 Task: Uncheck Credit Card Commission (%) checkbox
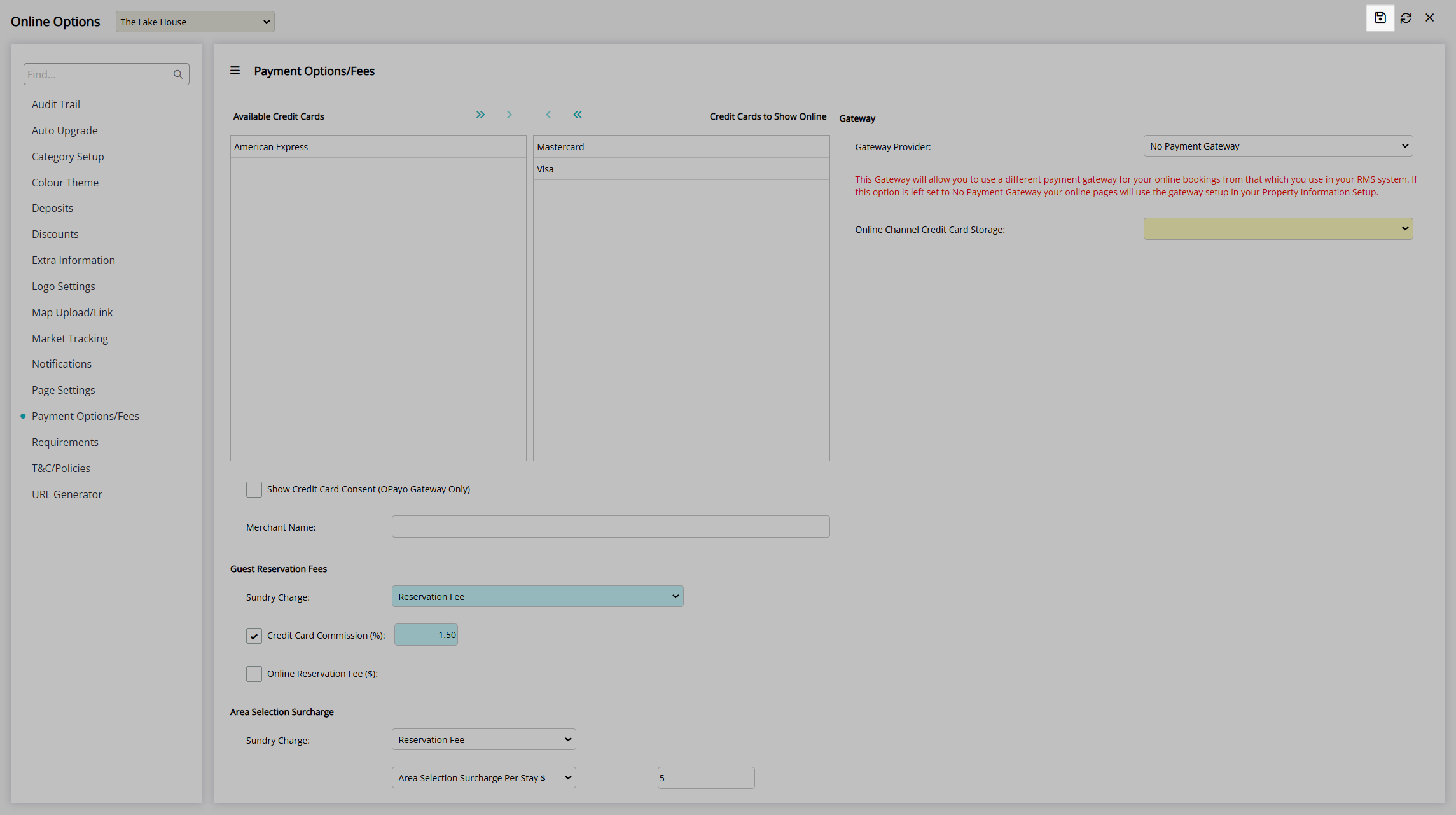coord(254,636)
